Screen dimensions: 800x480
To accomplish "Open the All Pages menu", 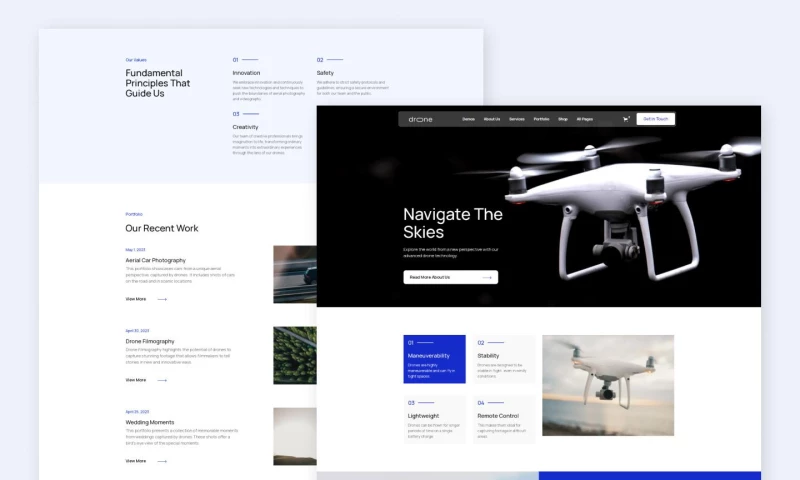I will click(x=585, y=119).
